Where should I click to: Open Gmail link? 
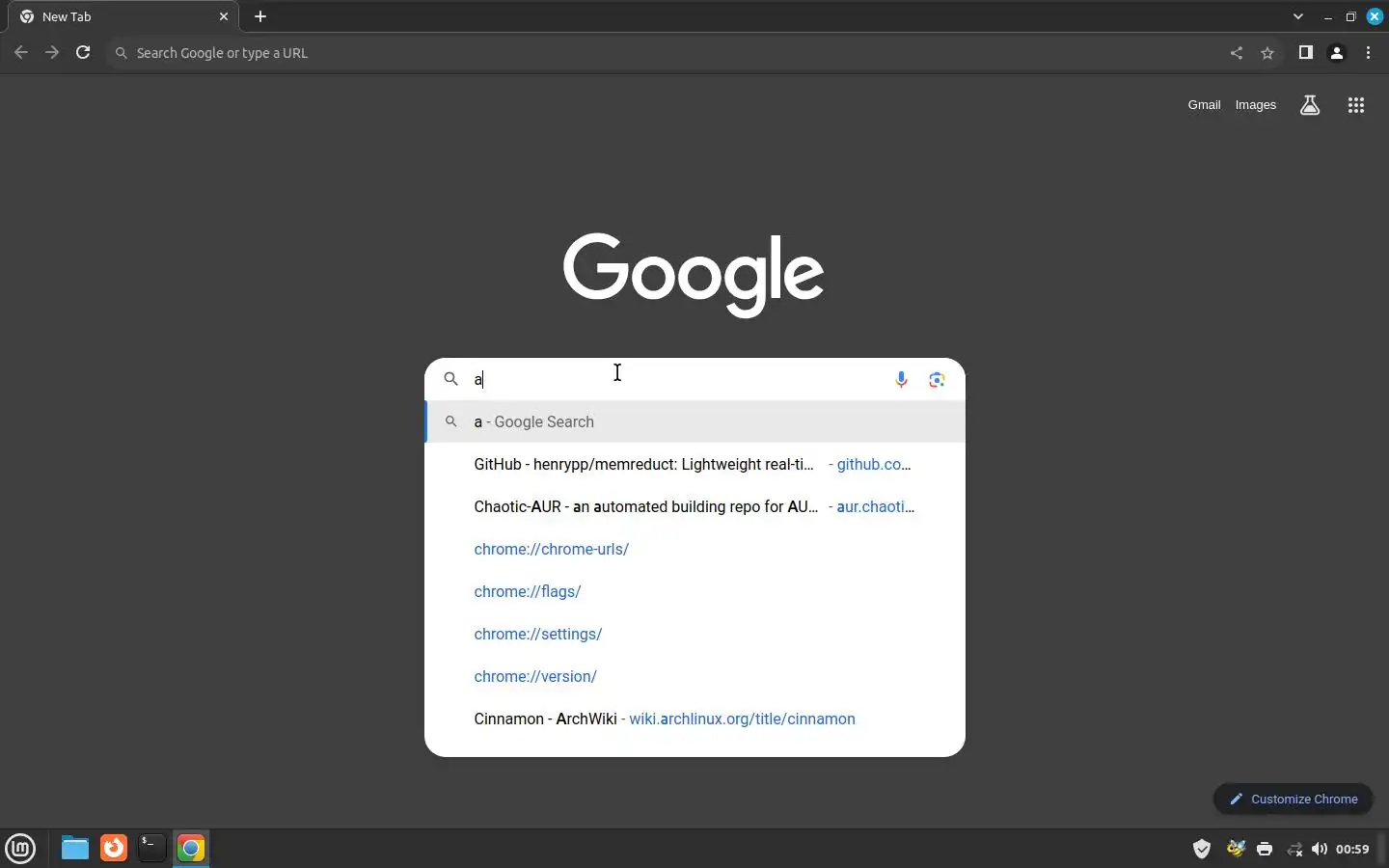coord(1204,105)
